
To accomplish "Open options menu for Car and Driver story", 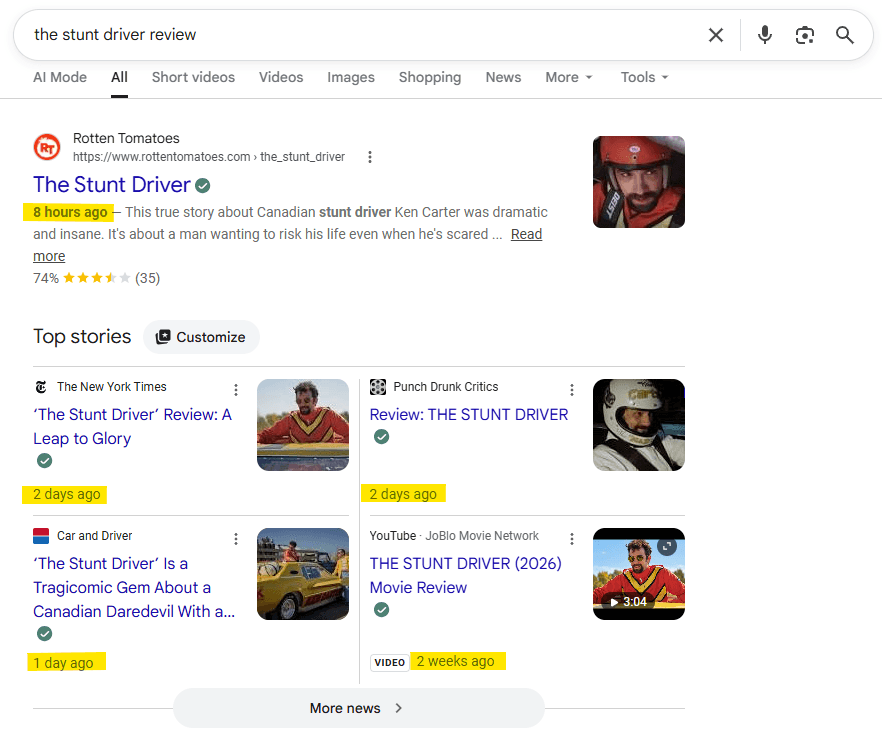I will [x=236, y=539].
